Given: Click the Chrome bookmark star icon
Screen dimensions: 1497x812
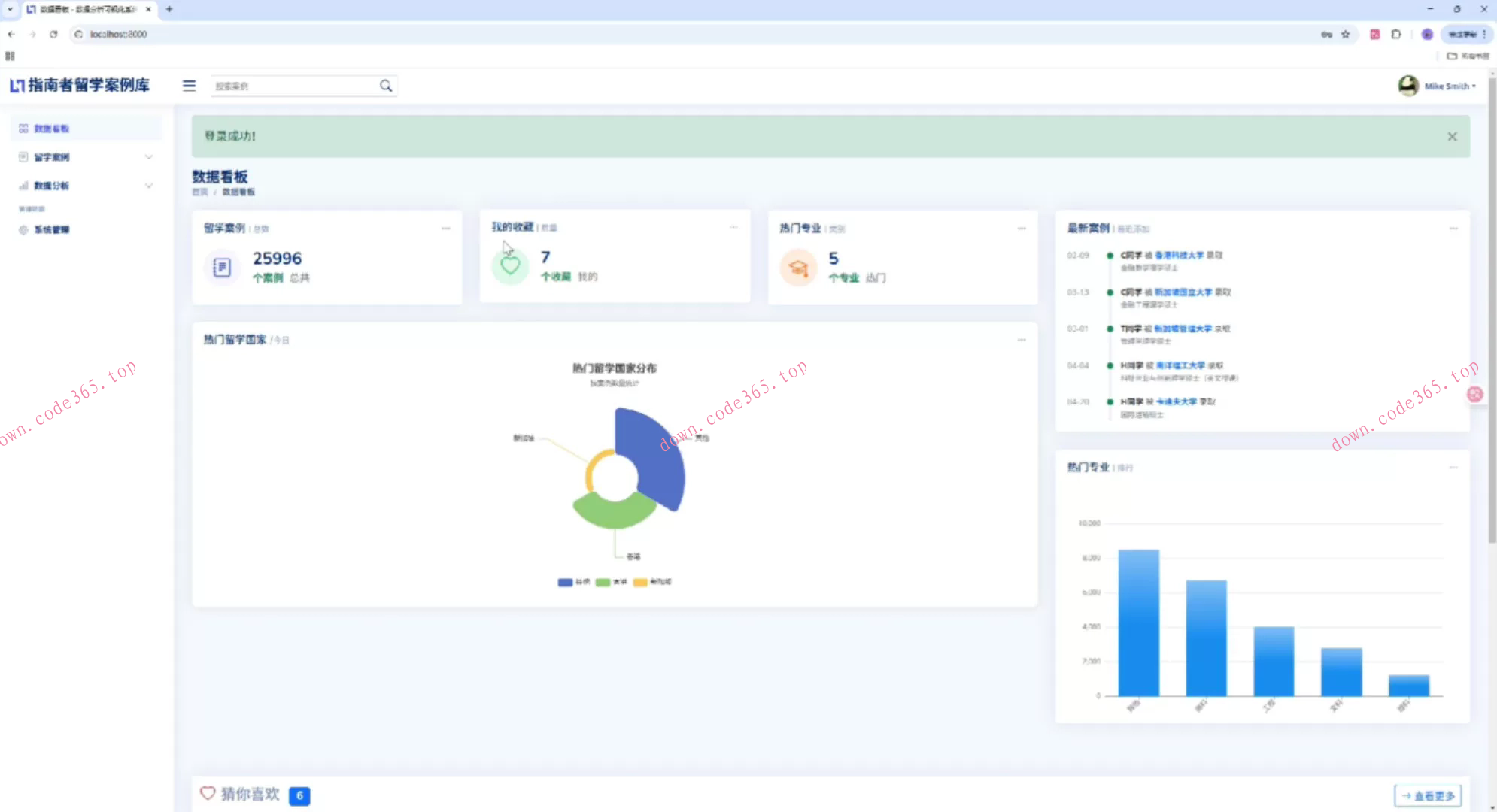Looking at the screenshot, I should [x=1345, y=34].
